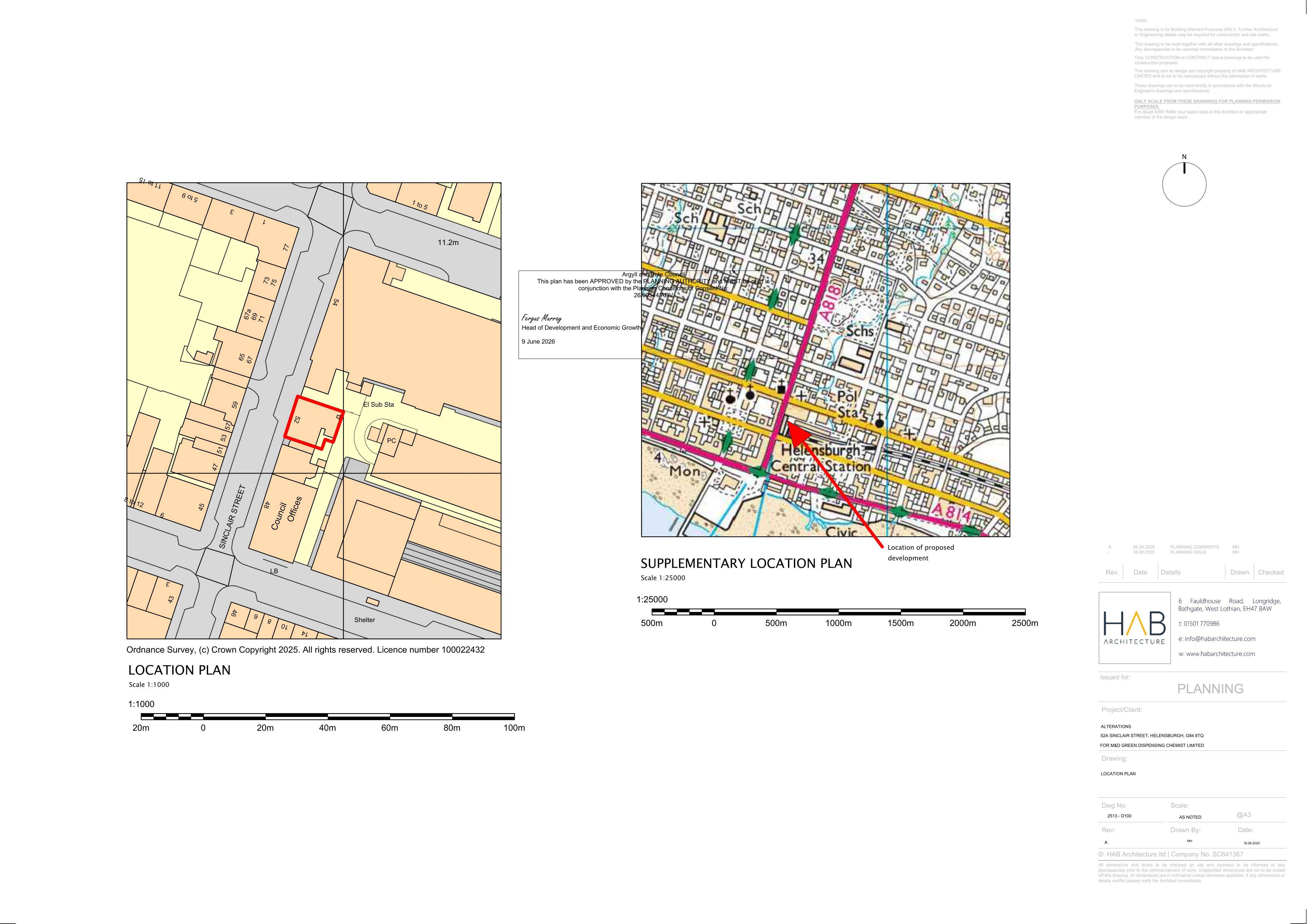Click the HAB Architecture logo

1134,628
